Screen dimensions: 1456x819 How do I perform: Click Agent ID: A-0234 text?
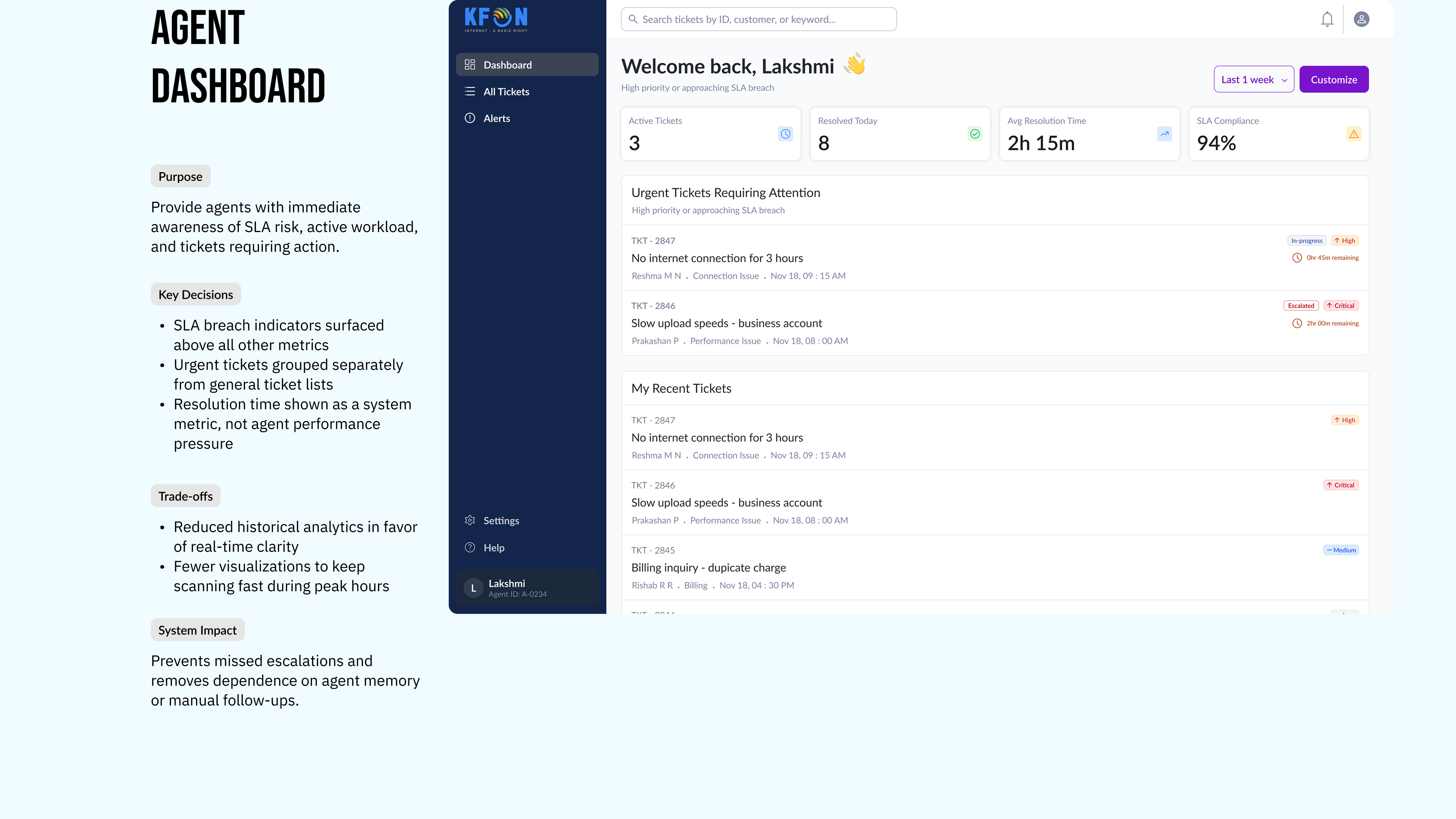517,594
